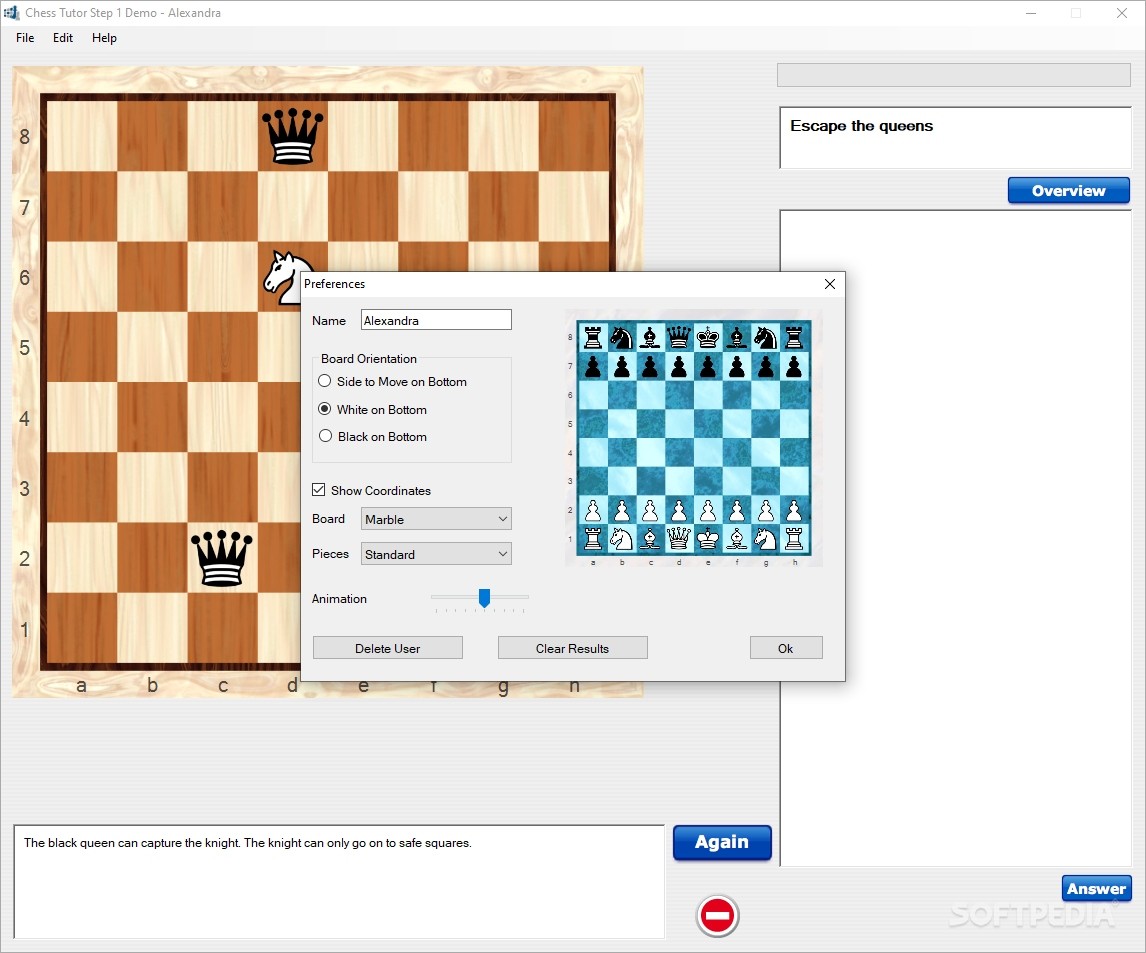The width and height of the screenshot is (1146, 953).
Task: Click the Animation speed slider handle
Action: click(484, 598)
